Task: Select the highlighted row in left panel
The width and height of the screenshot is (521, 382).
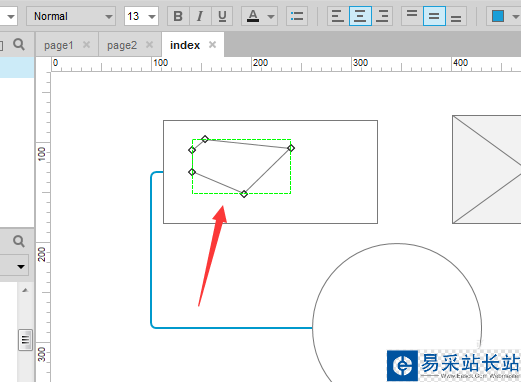Action: [17, 67]
